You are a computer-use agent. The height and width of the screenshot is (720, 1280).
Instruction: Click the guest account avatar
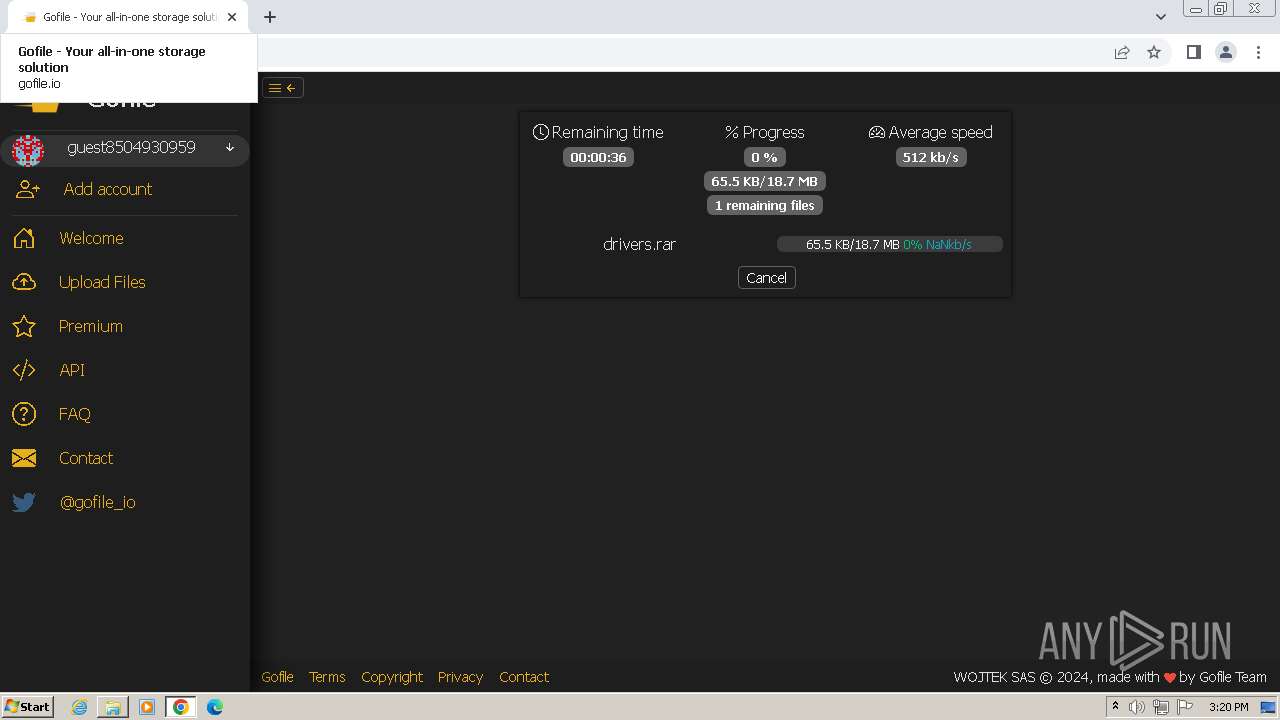pos(28,150)
